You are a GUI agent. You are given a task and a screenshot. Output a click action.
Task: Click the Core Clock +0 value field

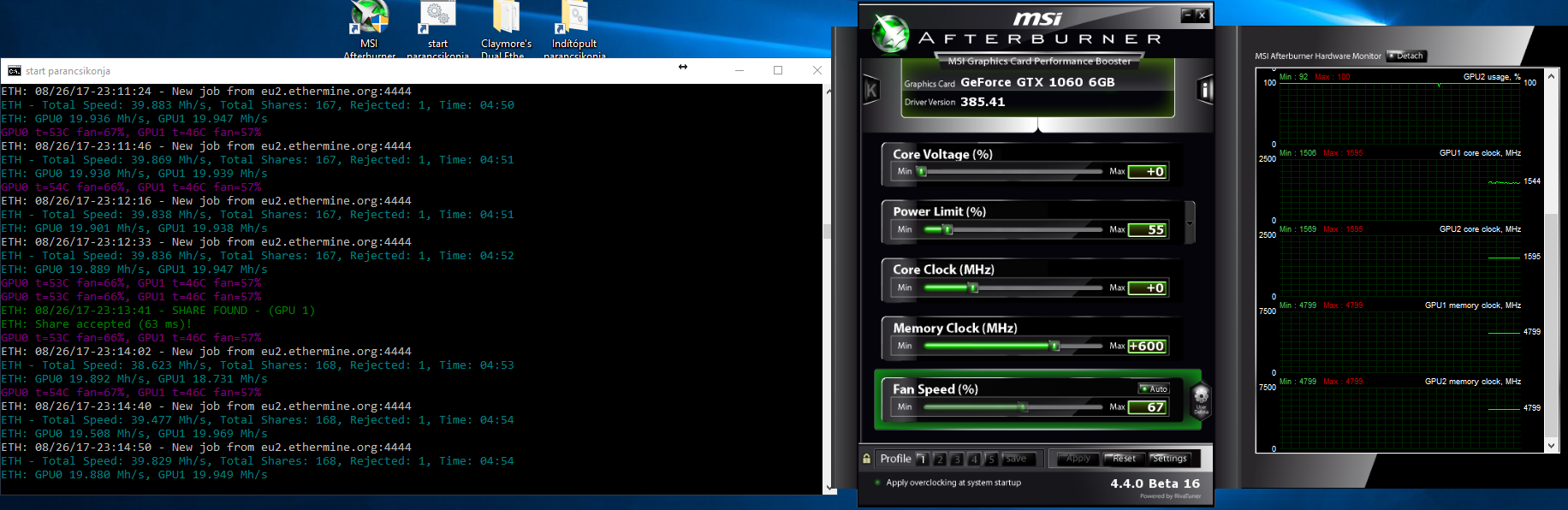(1148, 288)
